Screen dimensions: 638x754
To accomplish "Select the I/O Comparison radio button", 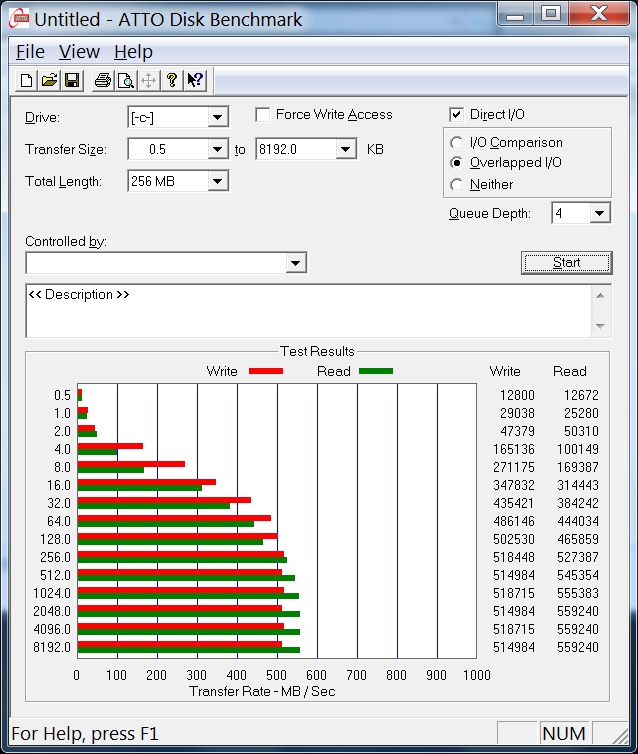I will (x=456, y=143).
